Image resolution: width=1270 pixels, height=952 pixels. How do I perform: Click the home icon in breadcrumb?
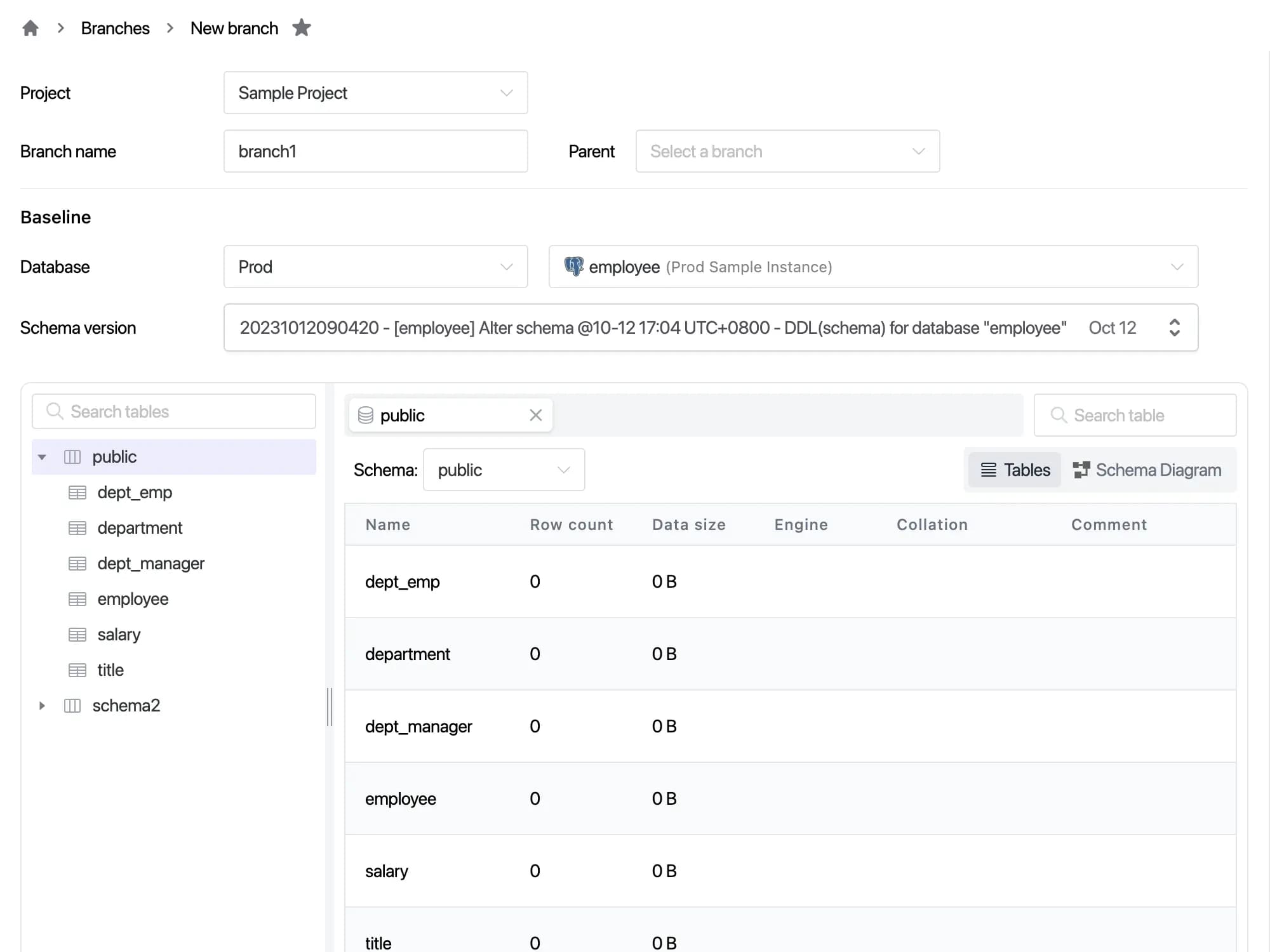(31, 27)
